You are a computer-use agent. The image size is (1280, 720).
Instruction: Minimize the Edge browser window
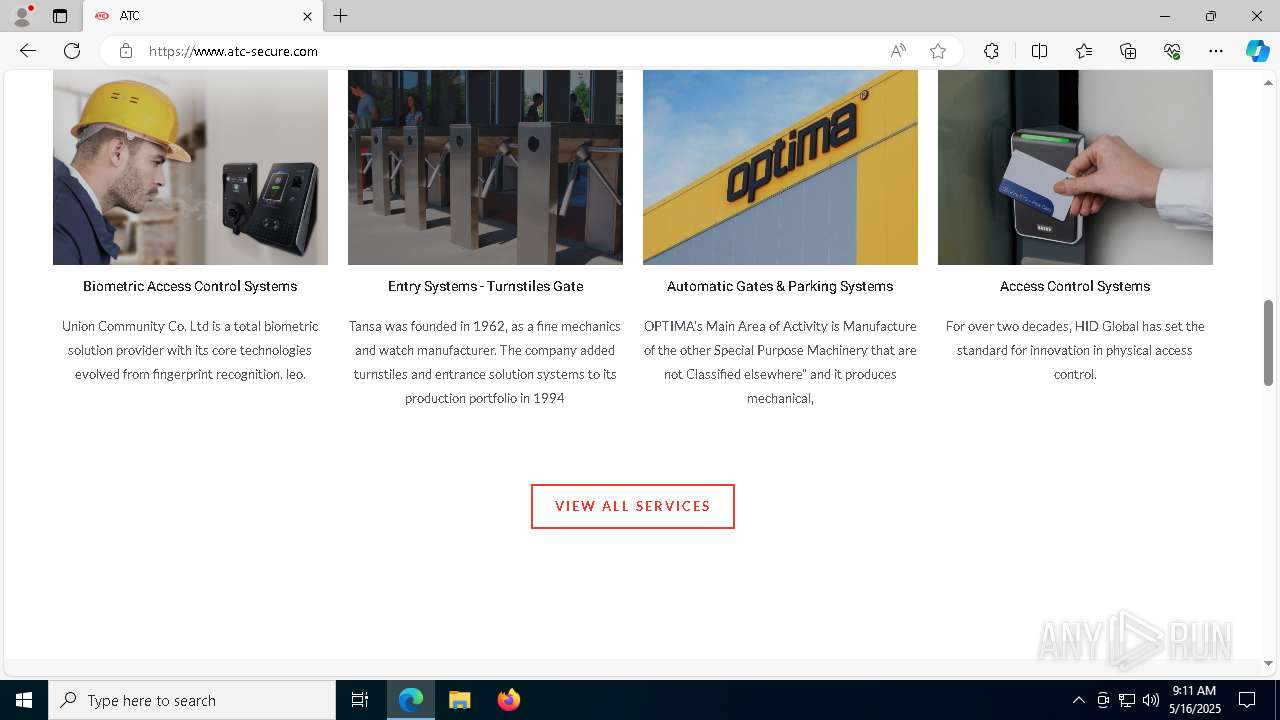coord(1164,16)
